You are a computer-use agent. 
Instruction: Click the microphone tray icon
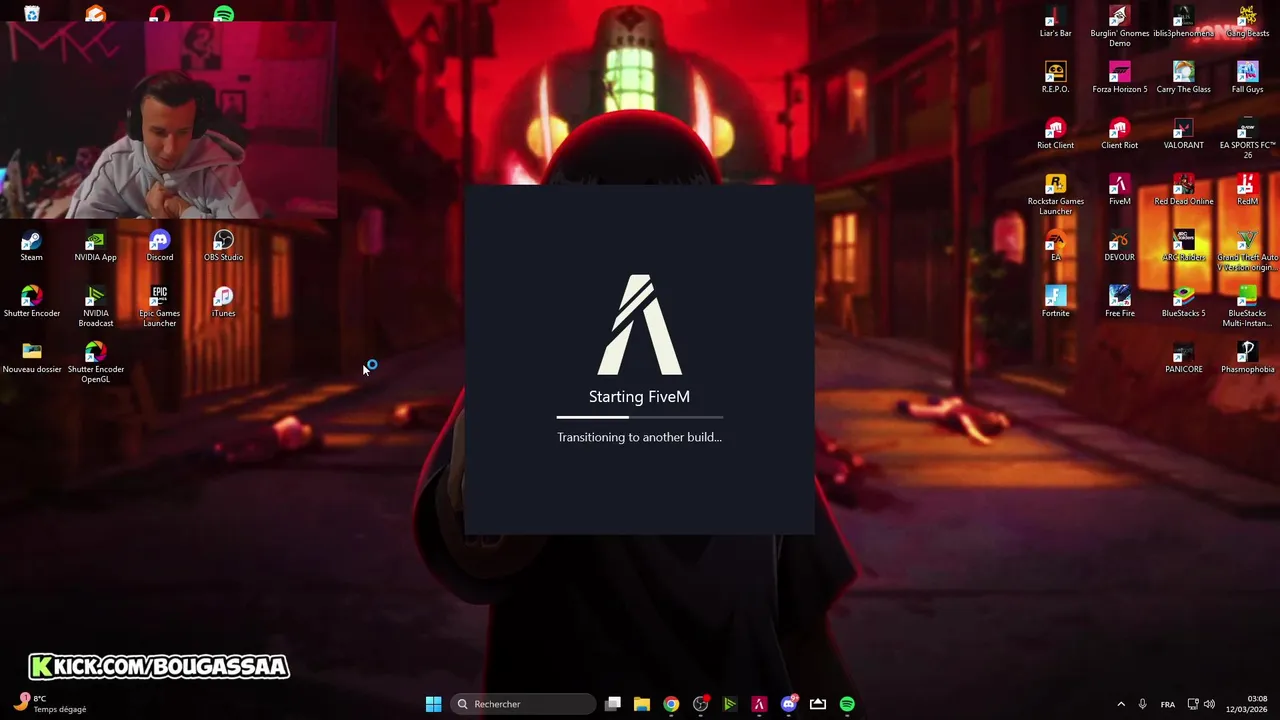pyautogui.click(x=1142, y=704)
